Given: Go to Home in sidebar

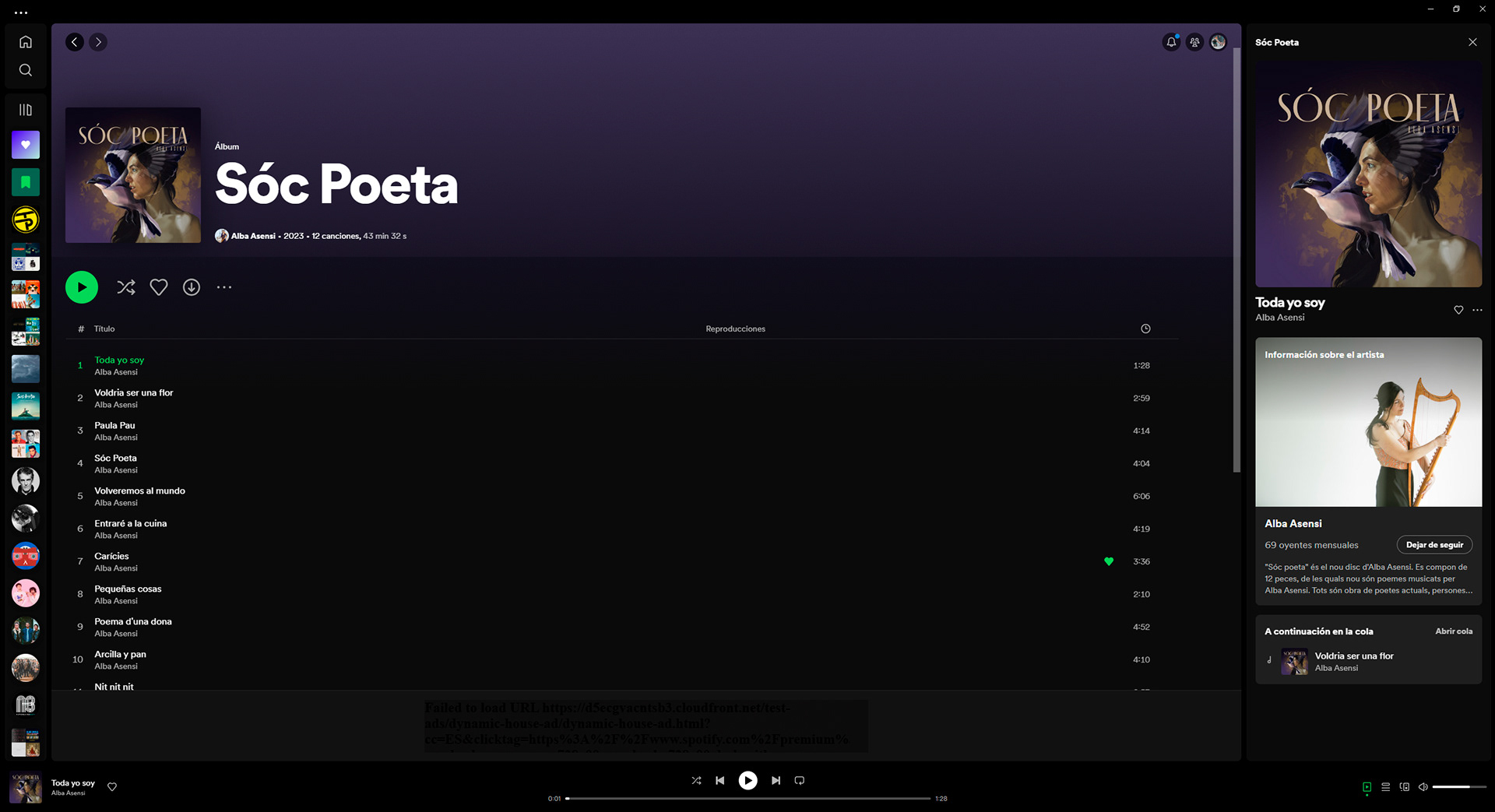Looking at the screenshot, I should [26, 42].
